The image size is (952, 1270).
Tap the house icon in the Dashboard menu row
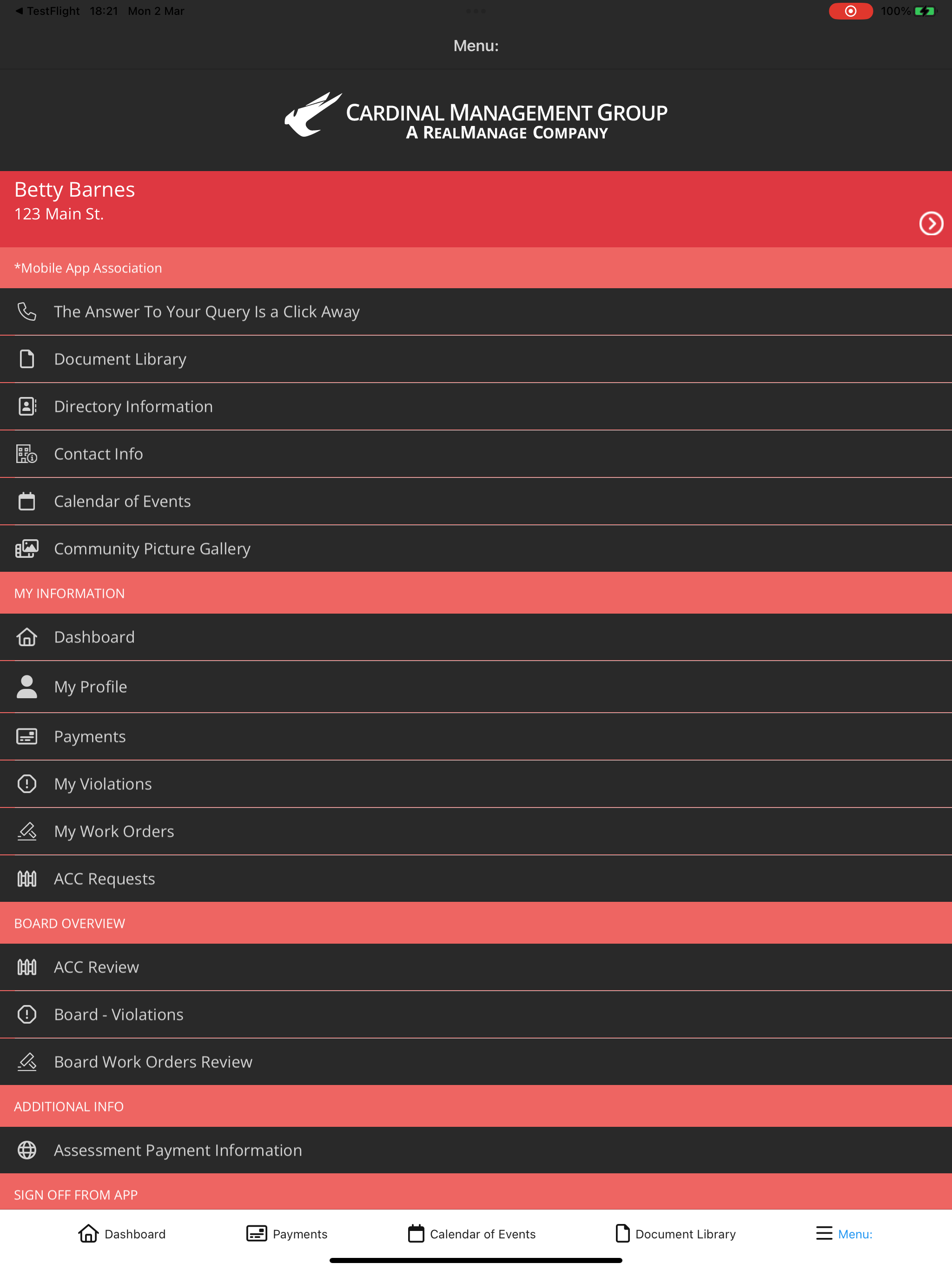pos(26,637)
